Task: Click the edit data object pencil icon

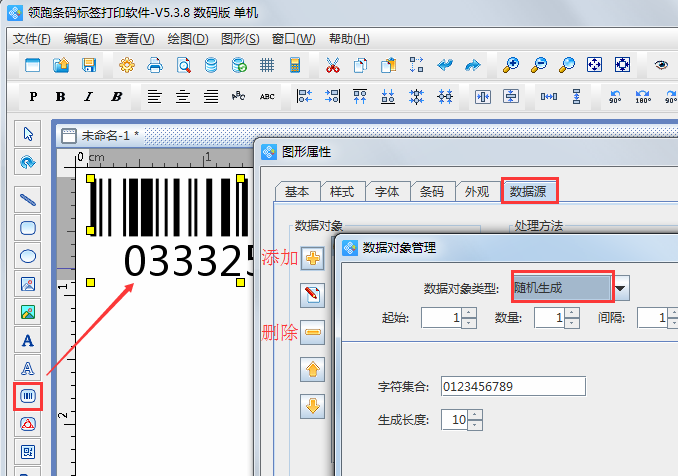Action: [313, 295]
